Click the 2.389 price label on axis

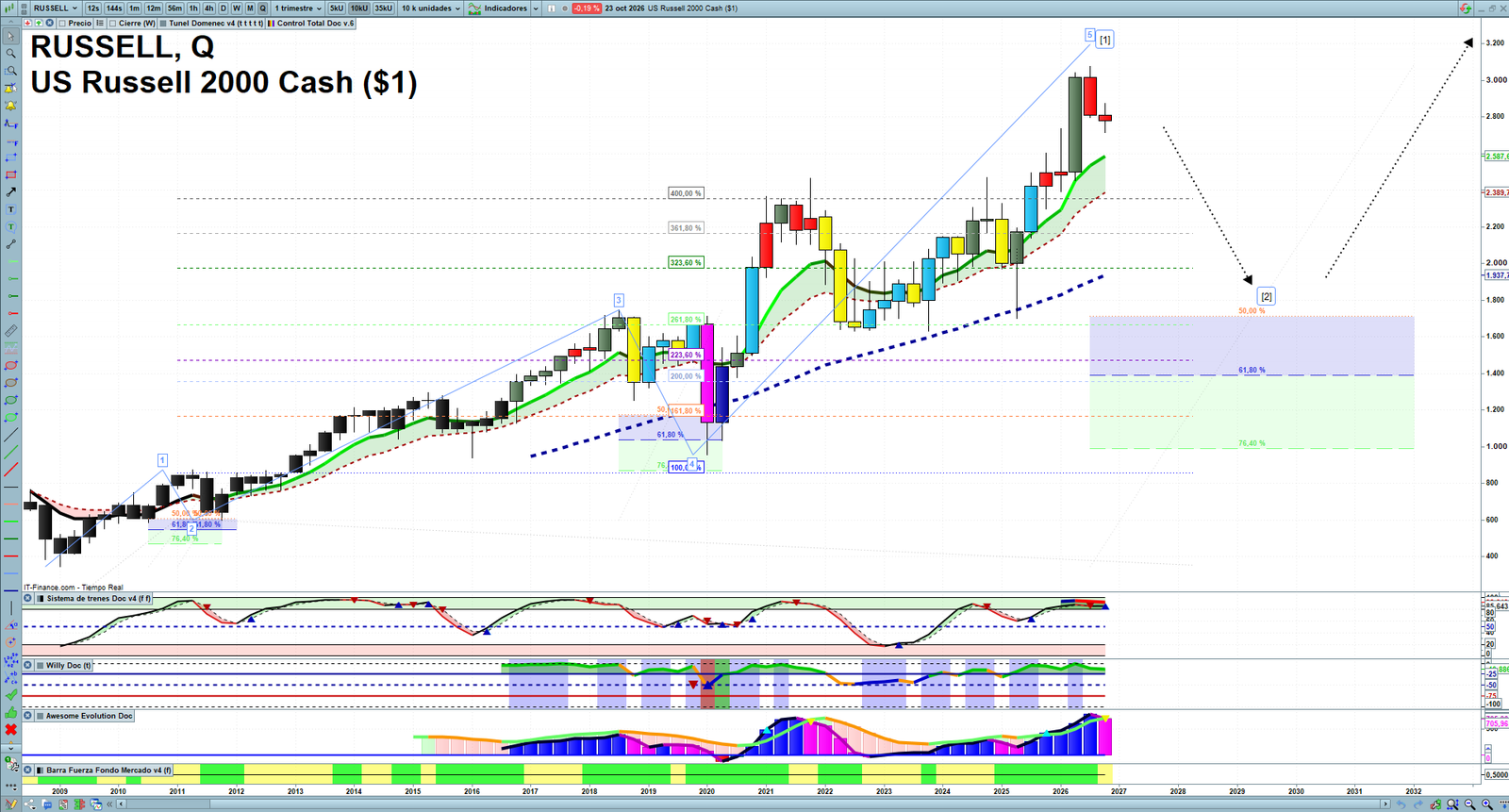[x=1497, y=192]
